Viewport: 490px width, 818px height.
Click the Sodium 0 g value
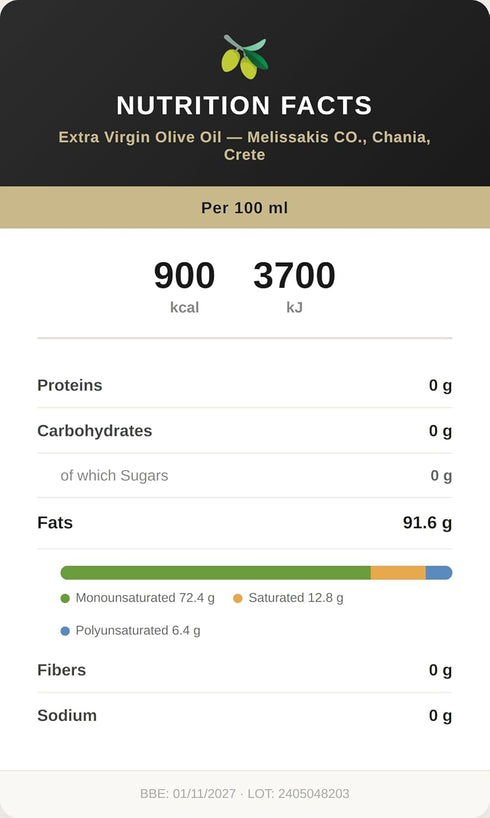[x=440, y=715]
